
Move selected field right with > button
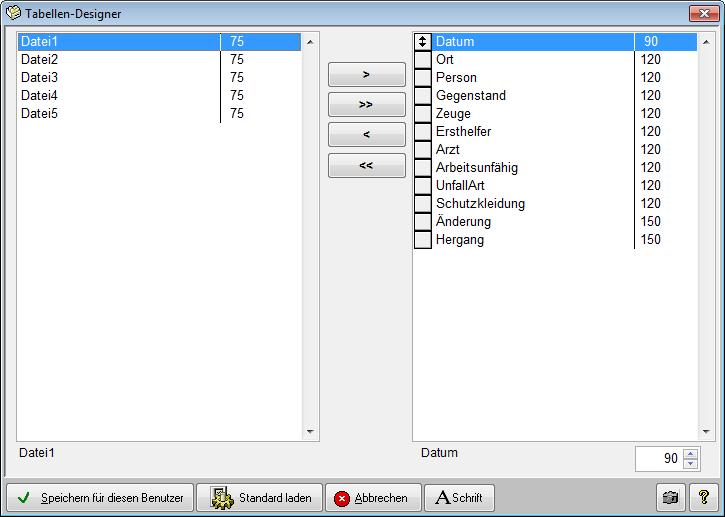367,74
